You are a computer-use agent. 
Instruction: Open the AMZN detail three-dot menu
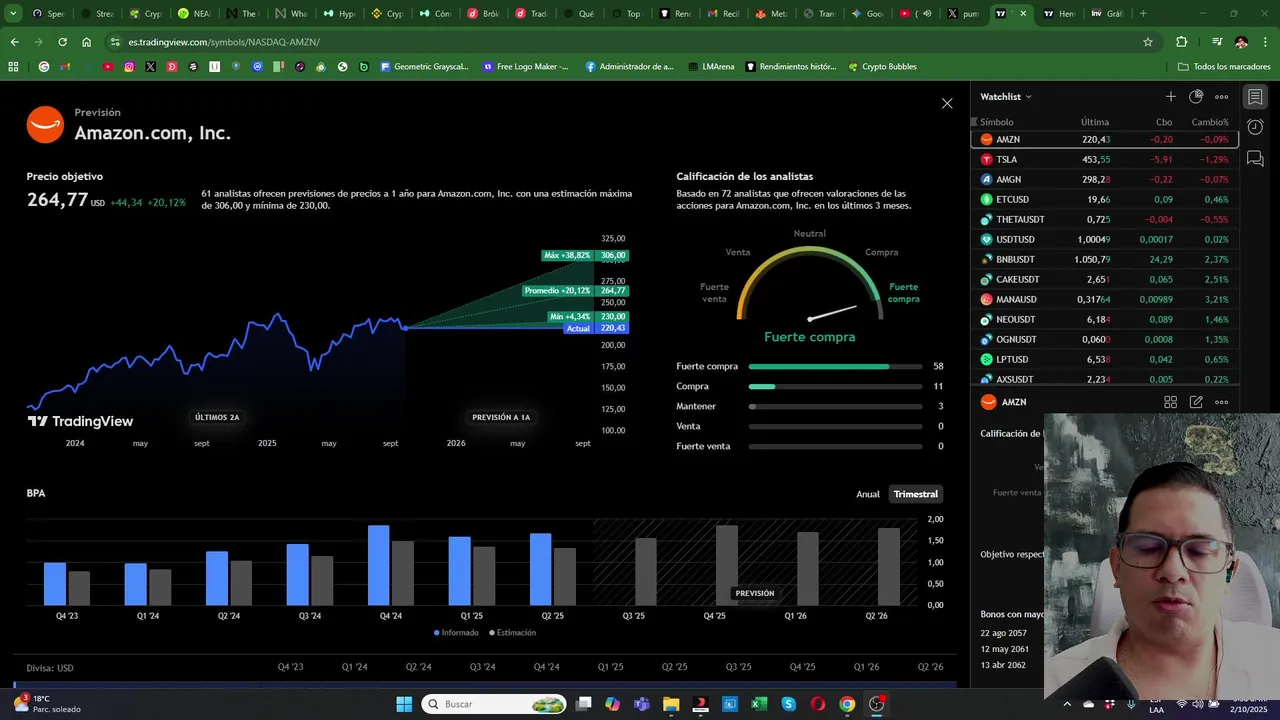coord(1221,402)
